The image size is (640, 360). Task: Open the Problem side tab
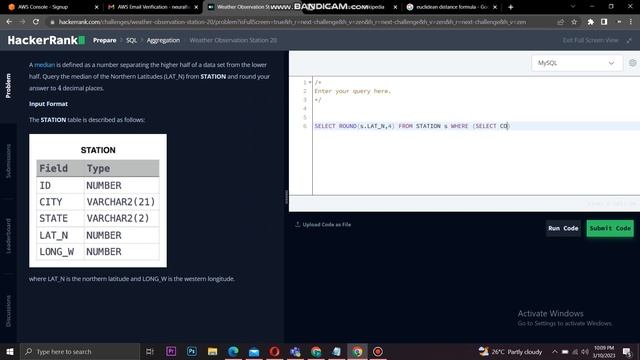8,86
